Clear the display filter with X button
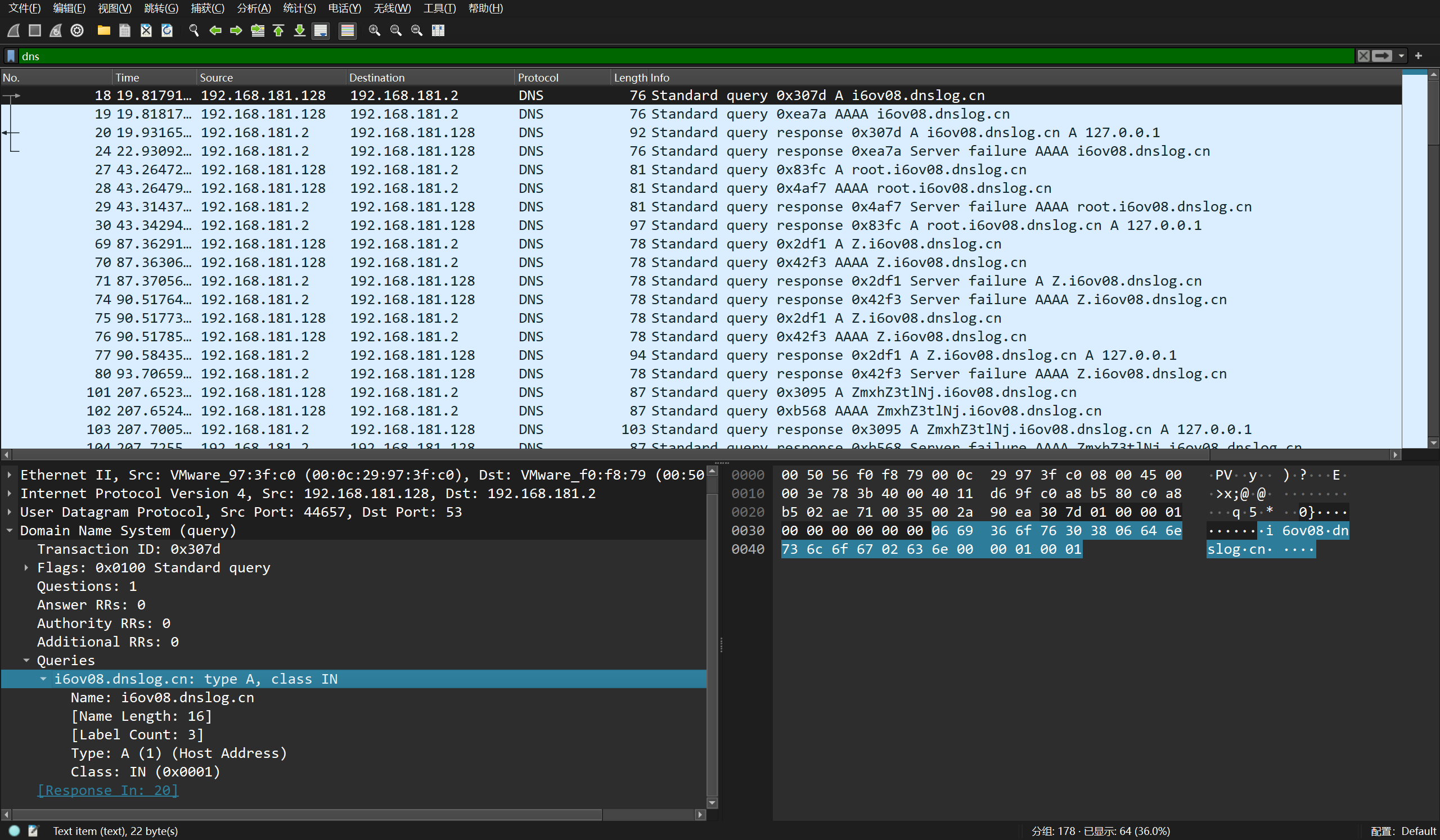The image size is (1440, 840). coord(1363,56)
